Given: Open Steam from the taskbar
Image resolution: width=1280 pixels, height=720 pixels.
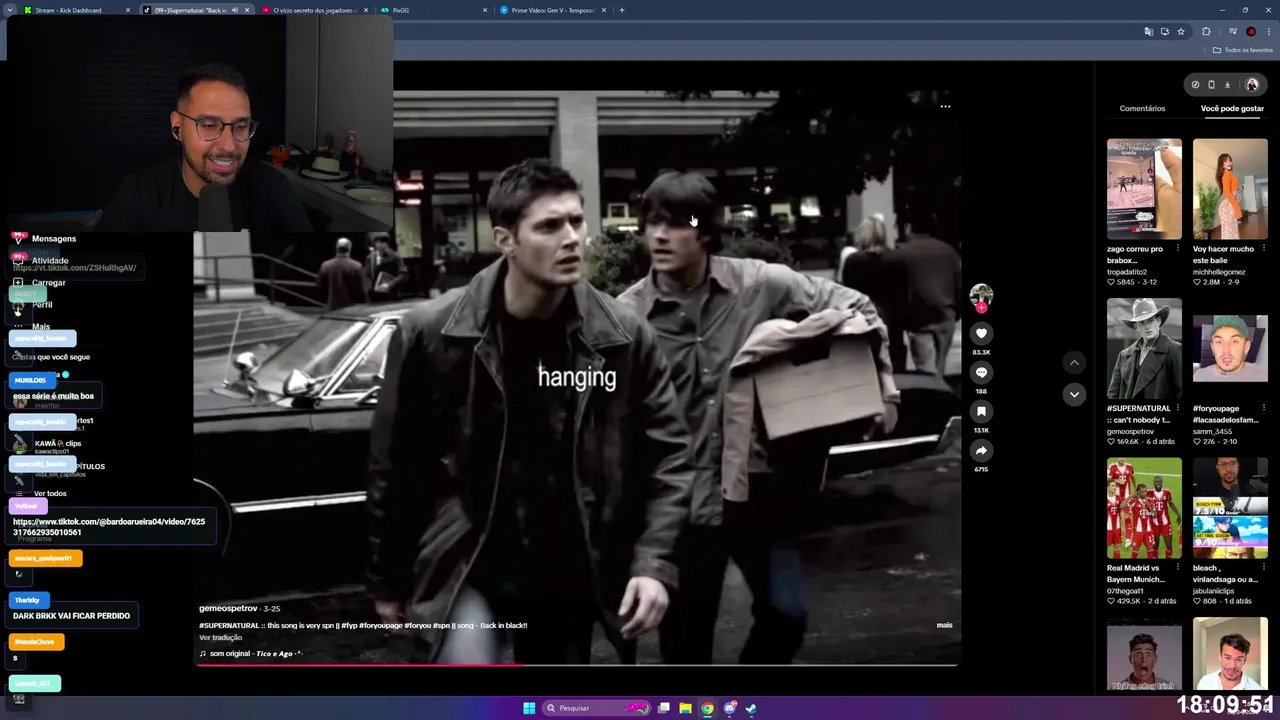Looking at the screenshot, I should (x=751, y=708).
